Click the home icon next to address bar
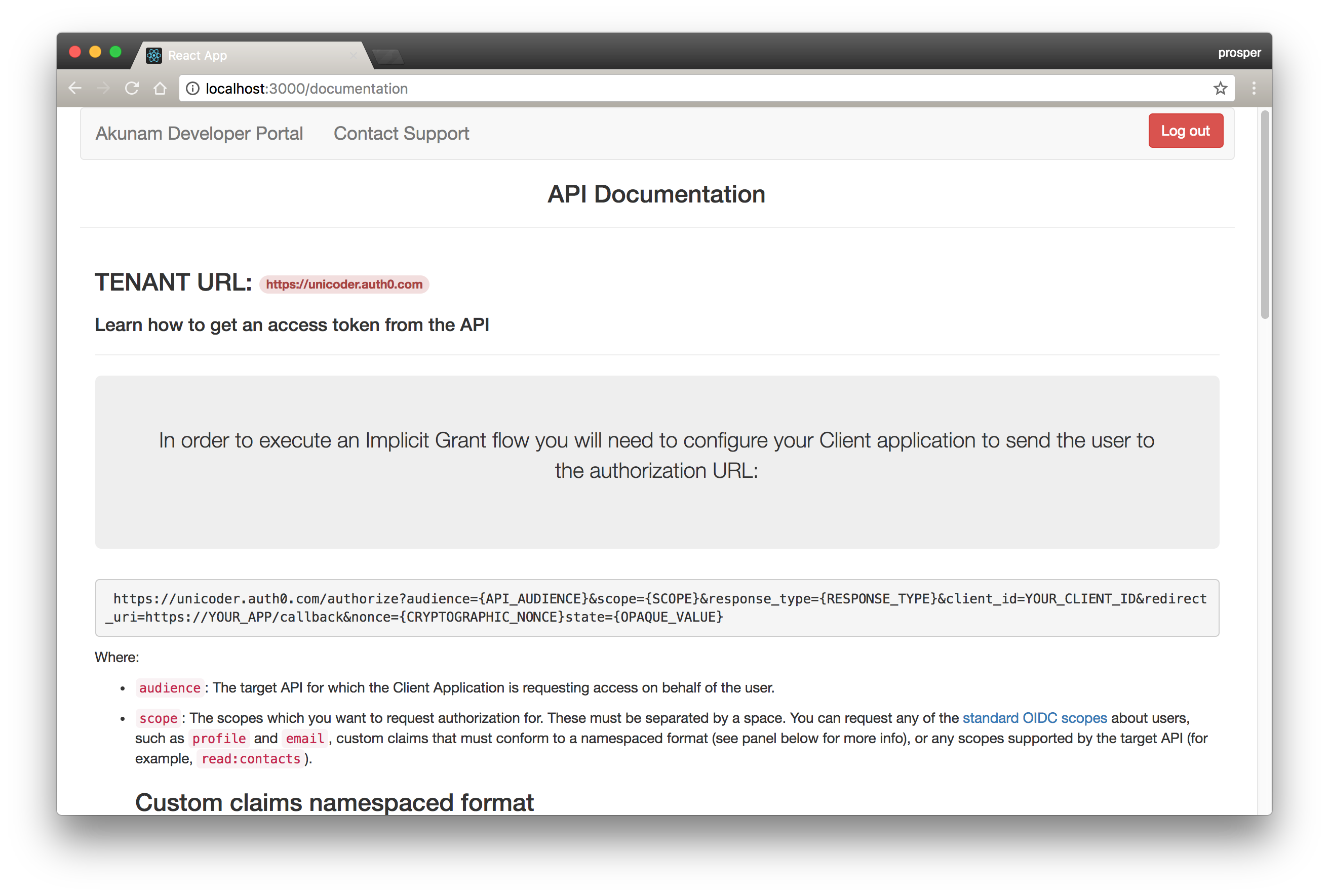 click(161, 88)
